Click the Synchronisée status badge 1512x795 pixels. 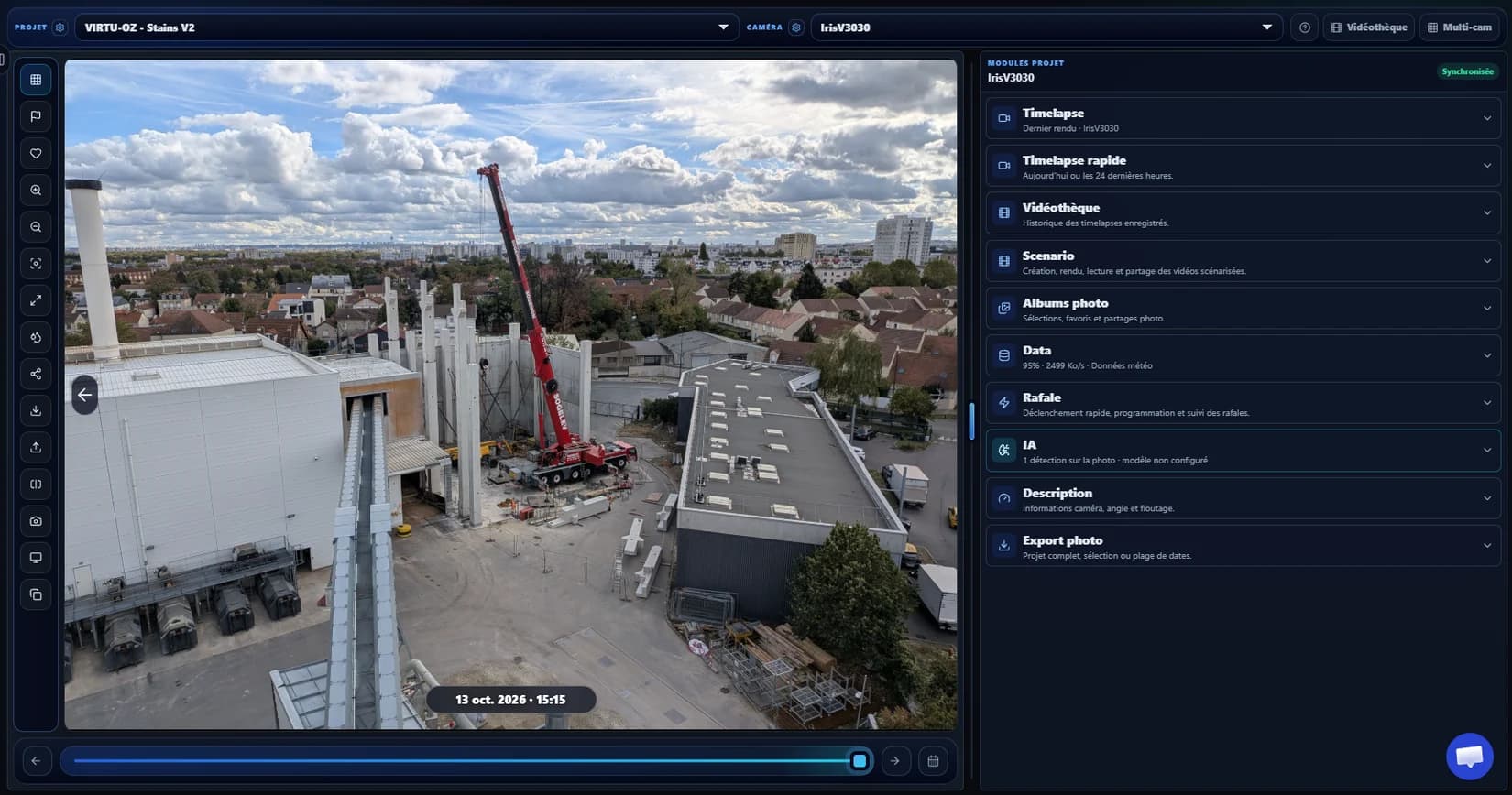click(1467, 71)
